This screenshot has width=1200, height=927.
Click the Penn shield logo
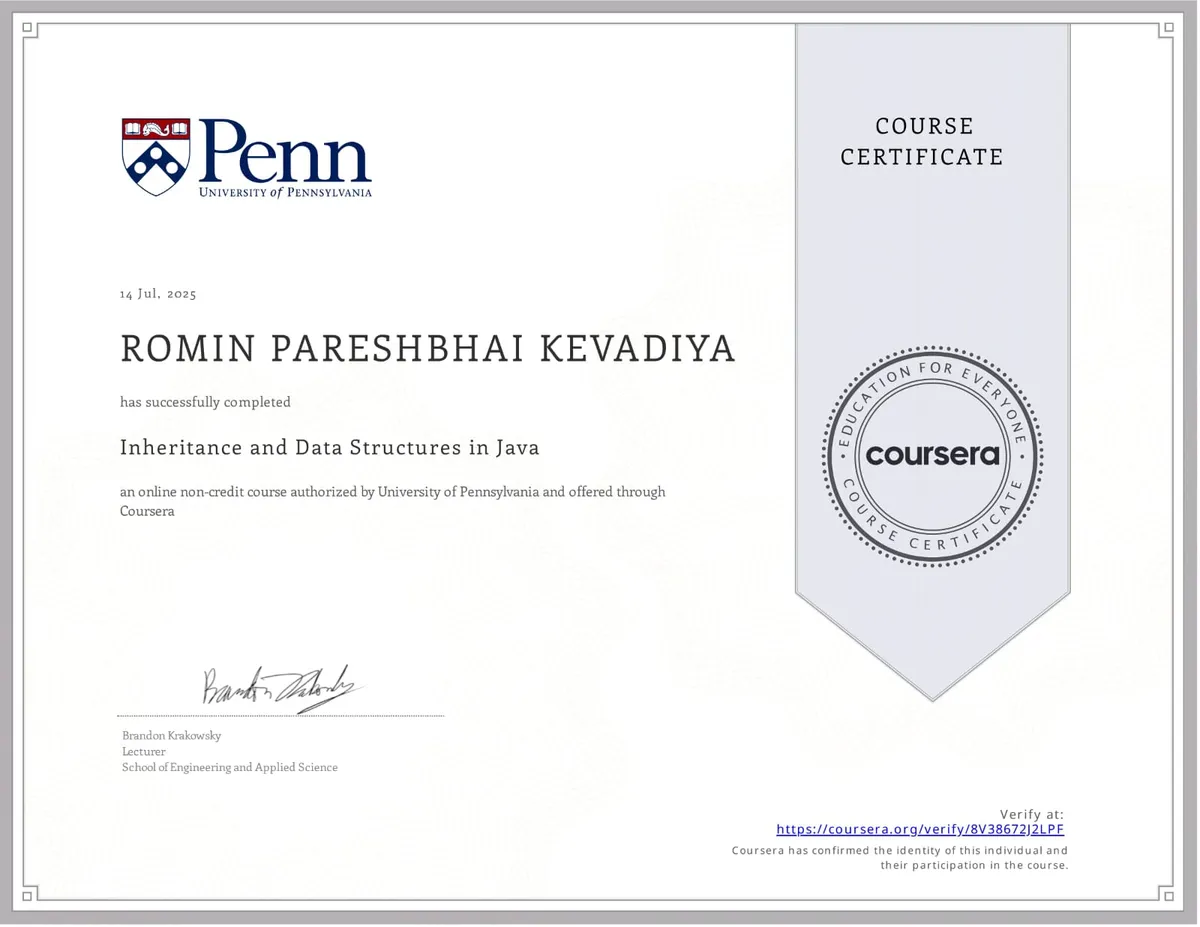point(156,157)
